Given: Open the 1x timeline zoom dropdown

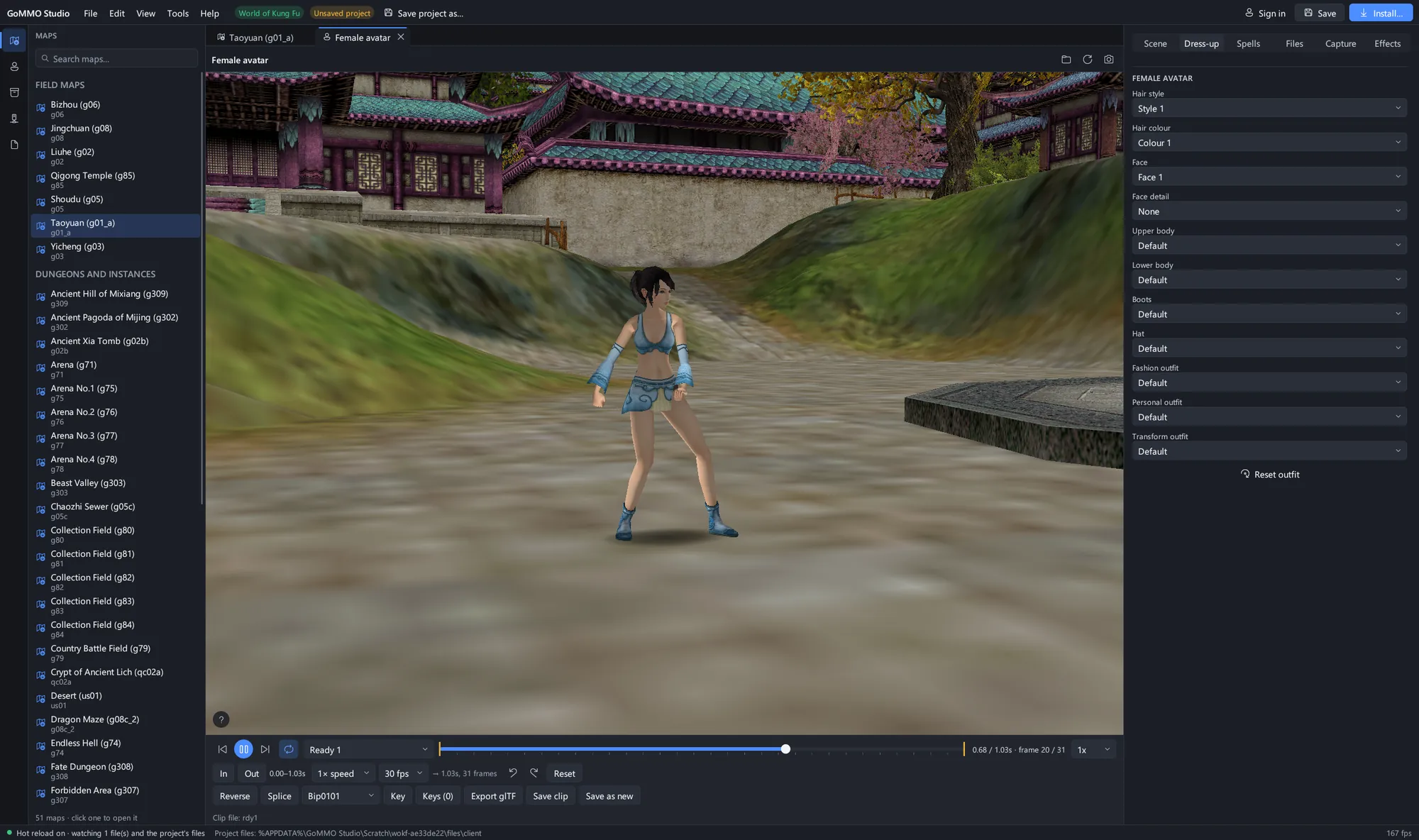Looking at the screenshot, I should coord(1093,749).
